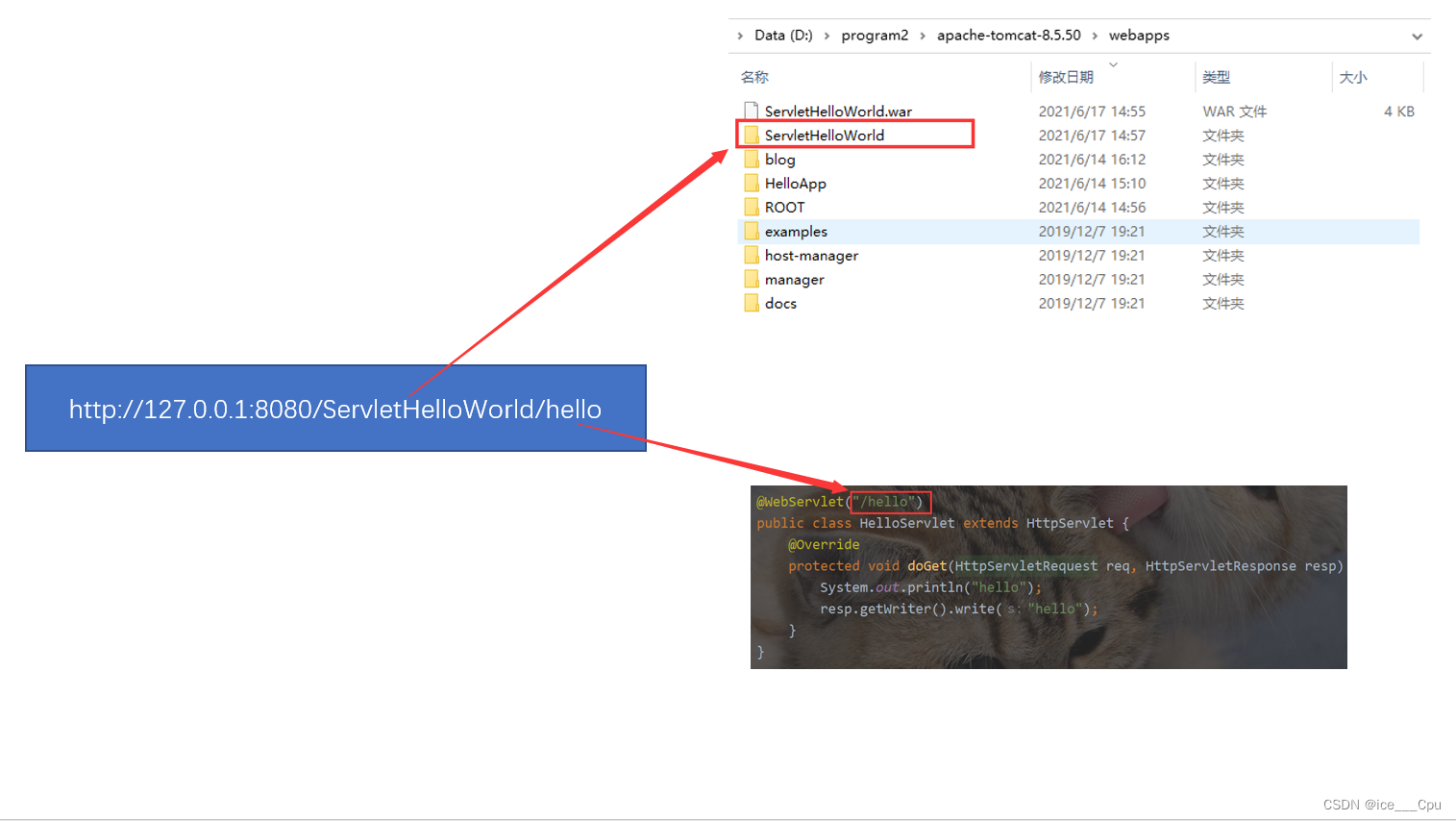This screenshot has width=1456, height=821.
Task: Click webapps breadcrumb segment
Action: [x=1139, y=36]
